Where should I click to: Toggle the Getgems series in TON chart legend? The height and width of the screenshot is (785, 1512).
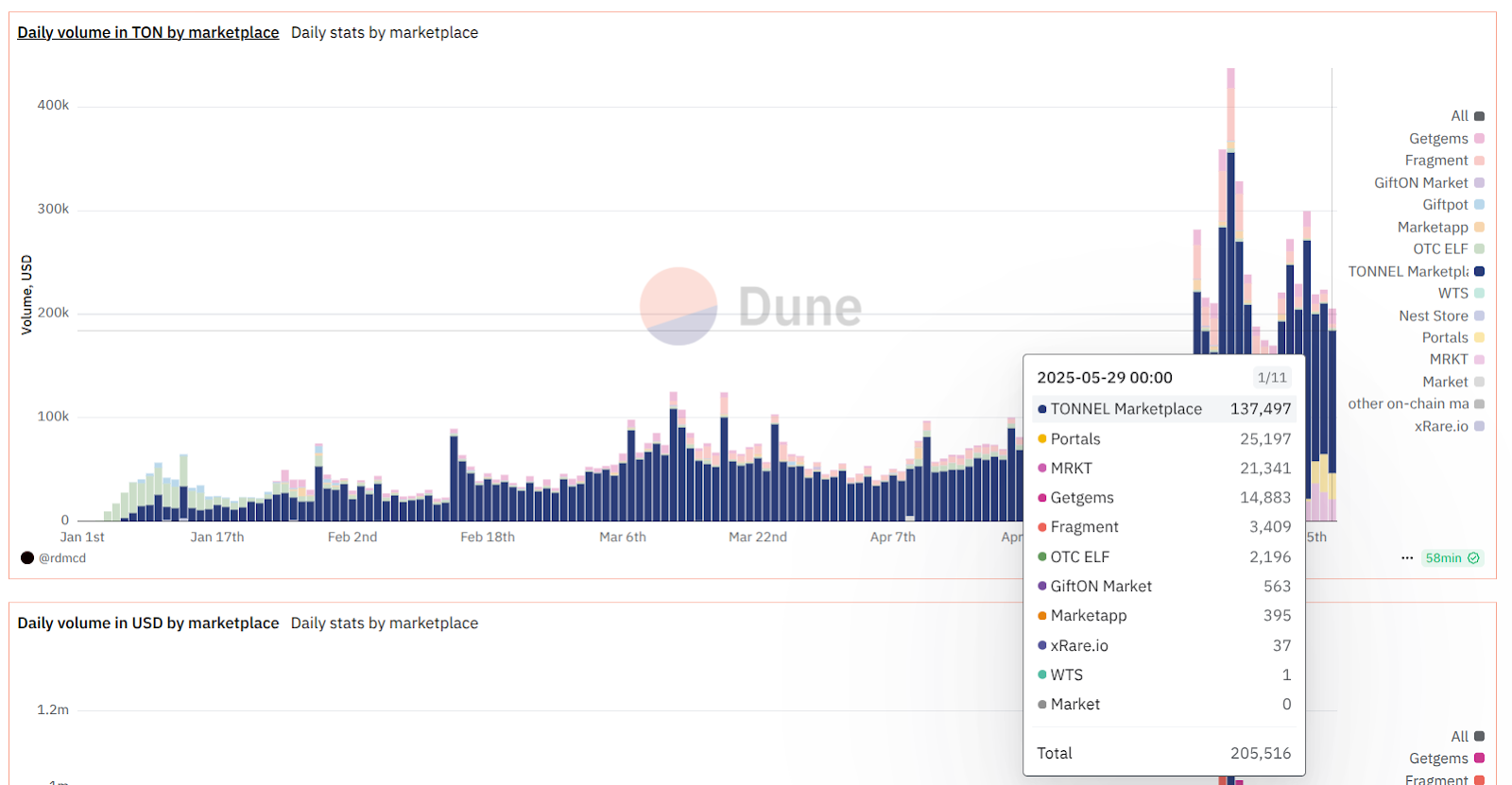[x=1438, y=139]
